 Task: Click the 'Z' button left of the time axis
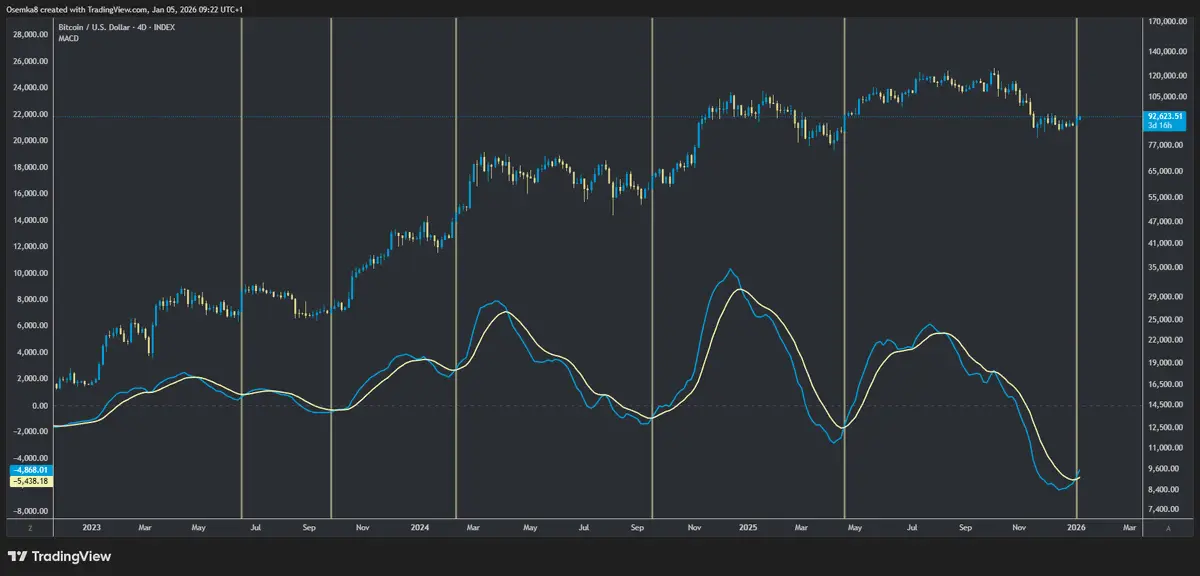coord(31,526)
